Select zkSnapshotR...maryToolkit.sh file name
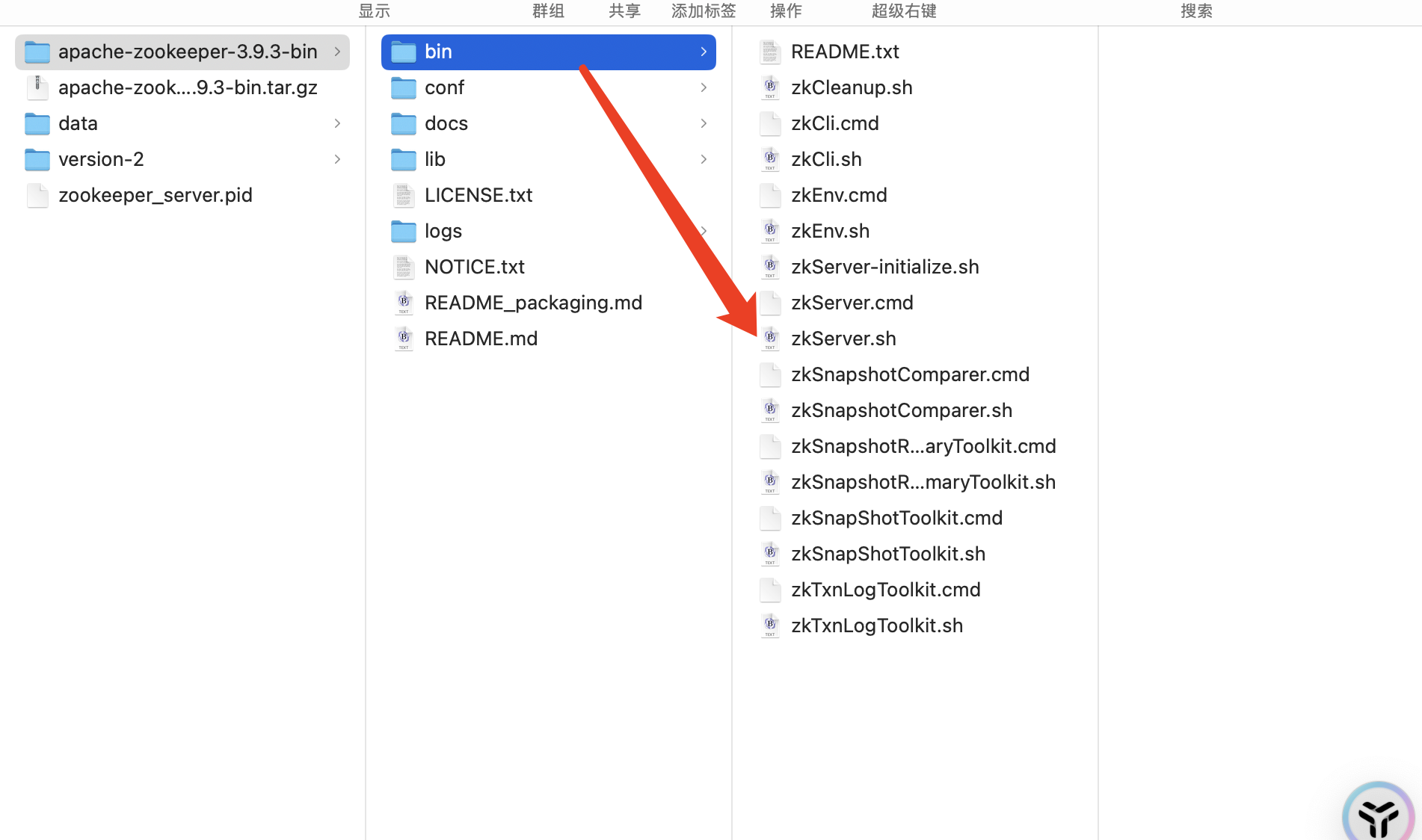Screen dimensions: 1422x840 [923, 482]
